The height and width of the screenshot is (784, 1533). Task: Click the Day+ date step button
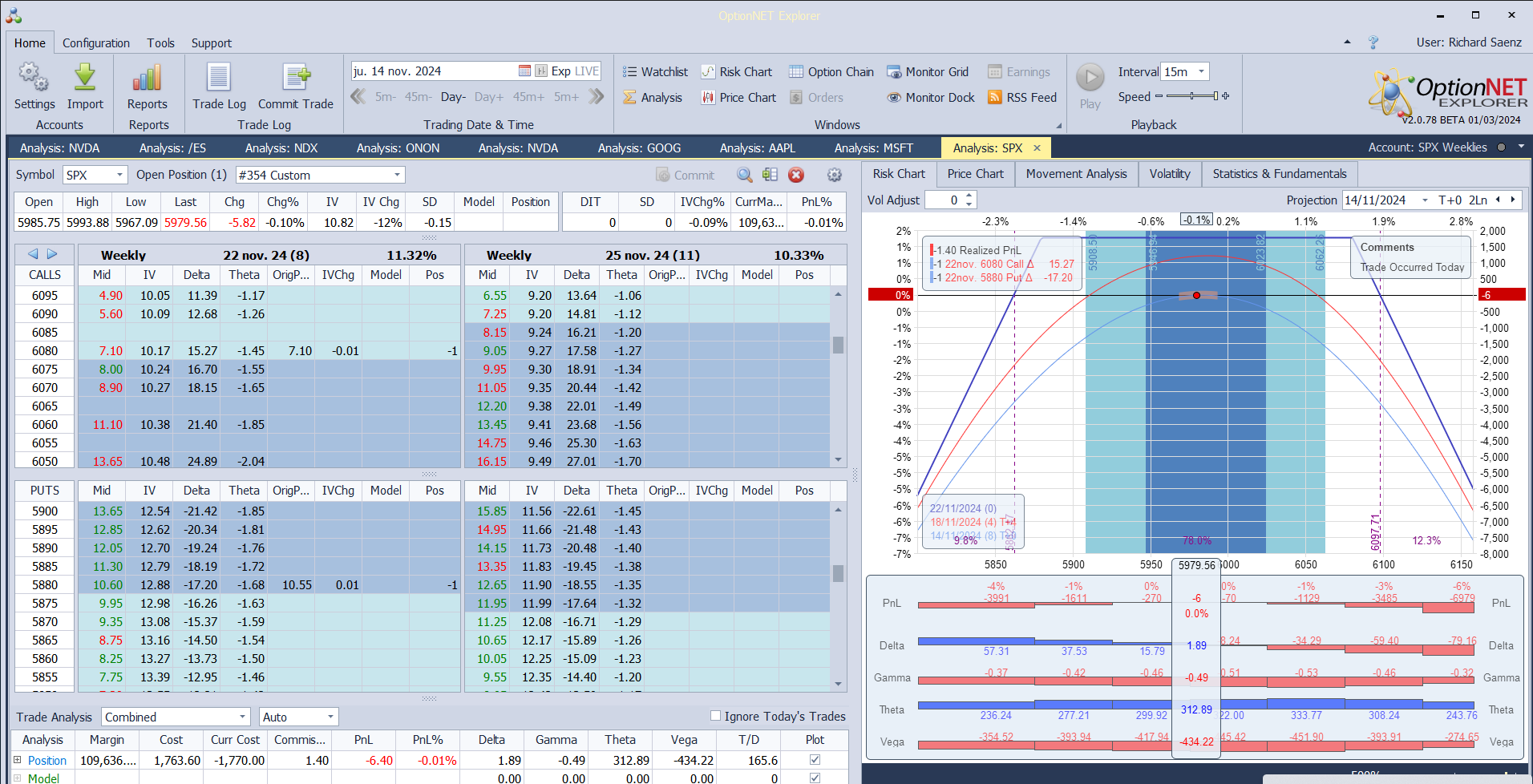[x=488, y=97]
